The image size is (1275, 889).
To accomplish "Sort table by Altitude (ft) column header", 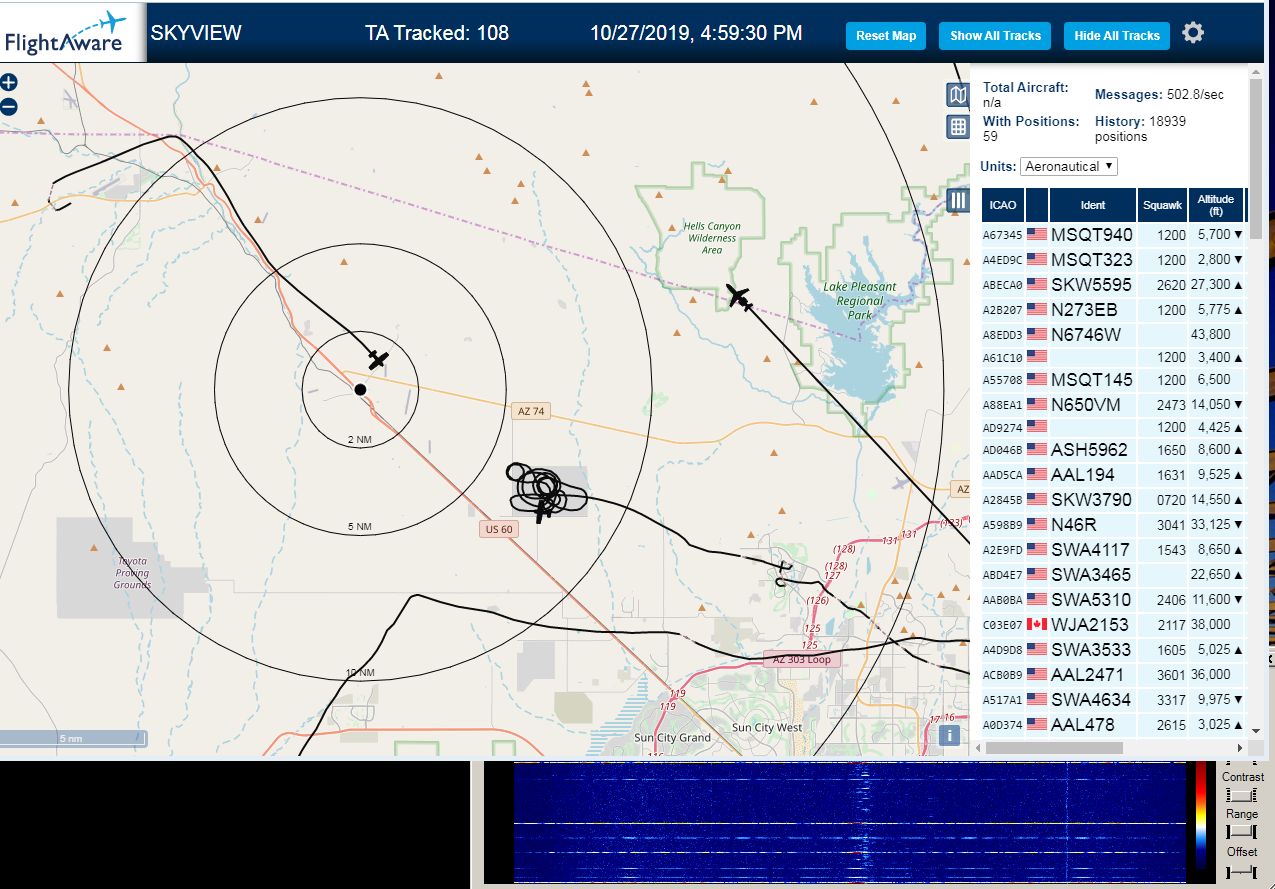I will point(1216,205).
